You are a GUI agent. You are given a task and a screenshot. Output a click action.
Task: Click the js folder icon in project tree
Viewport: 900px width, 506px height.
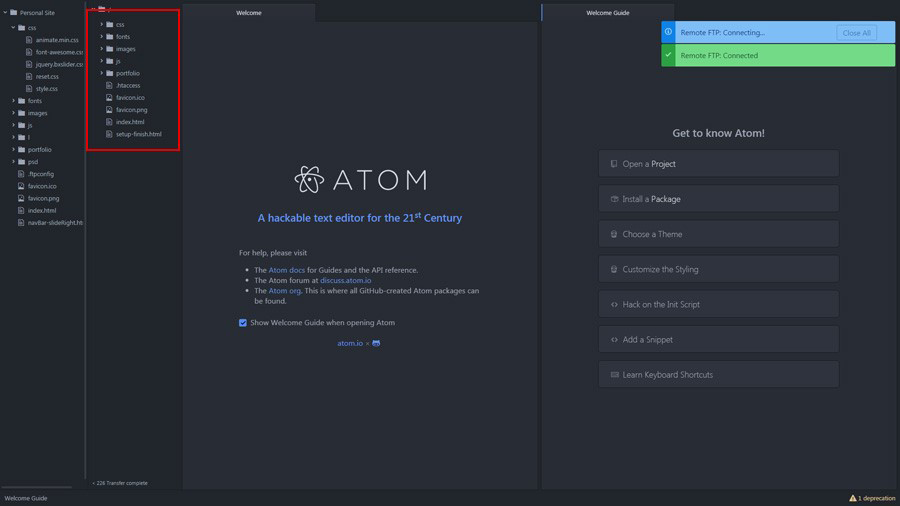tap(22, 125)
